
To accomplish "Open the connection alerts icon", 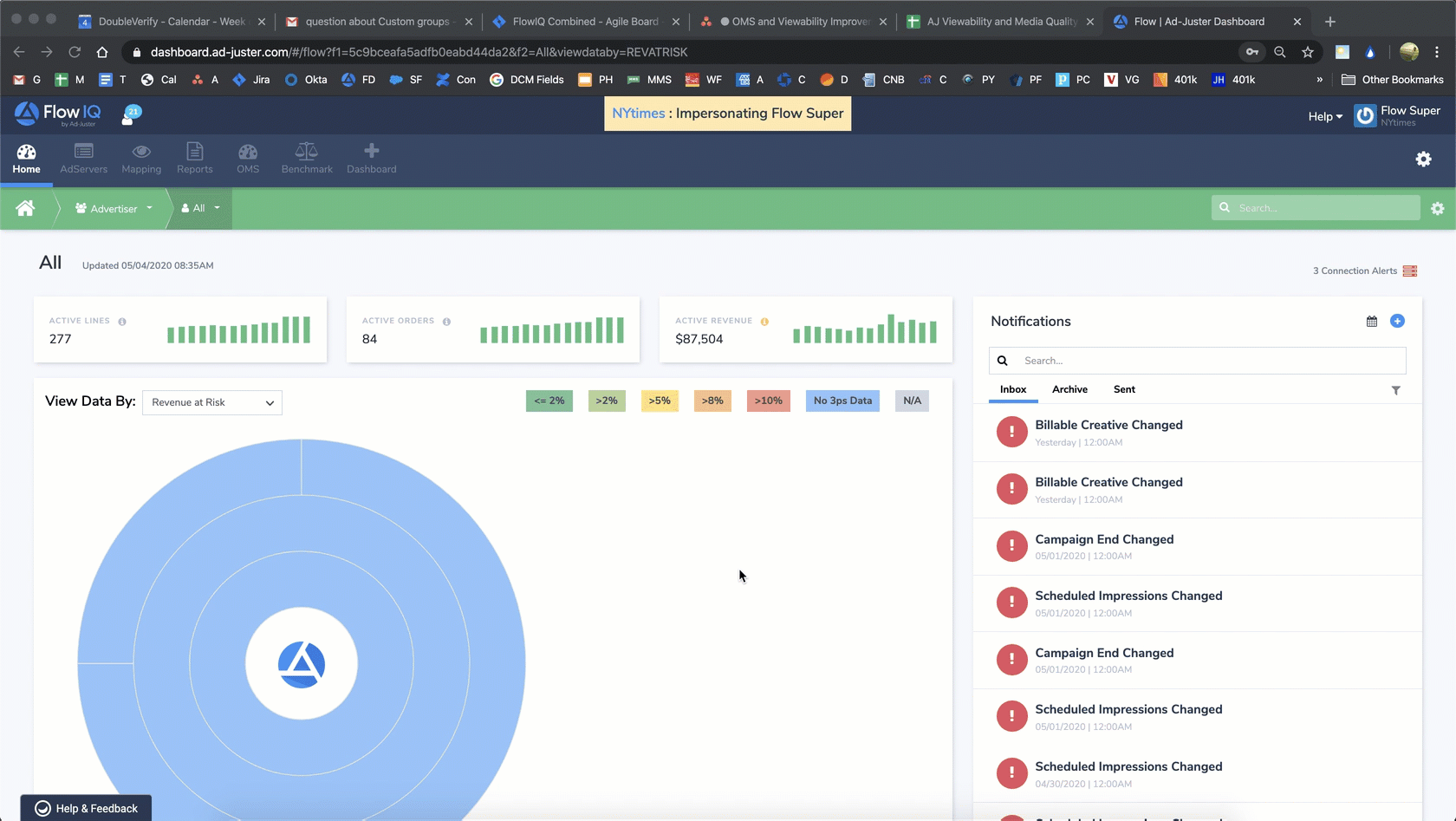I will [x=1410, y=271].
